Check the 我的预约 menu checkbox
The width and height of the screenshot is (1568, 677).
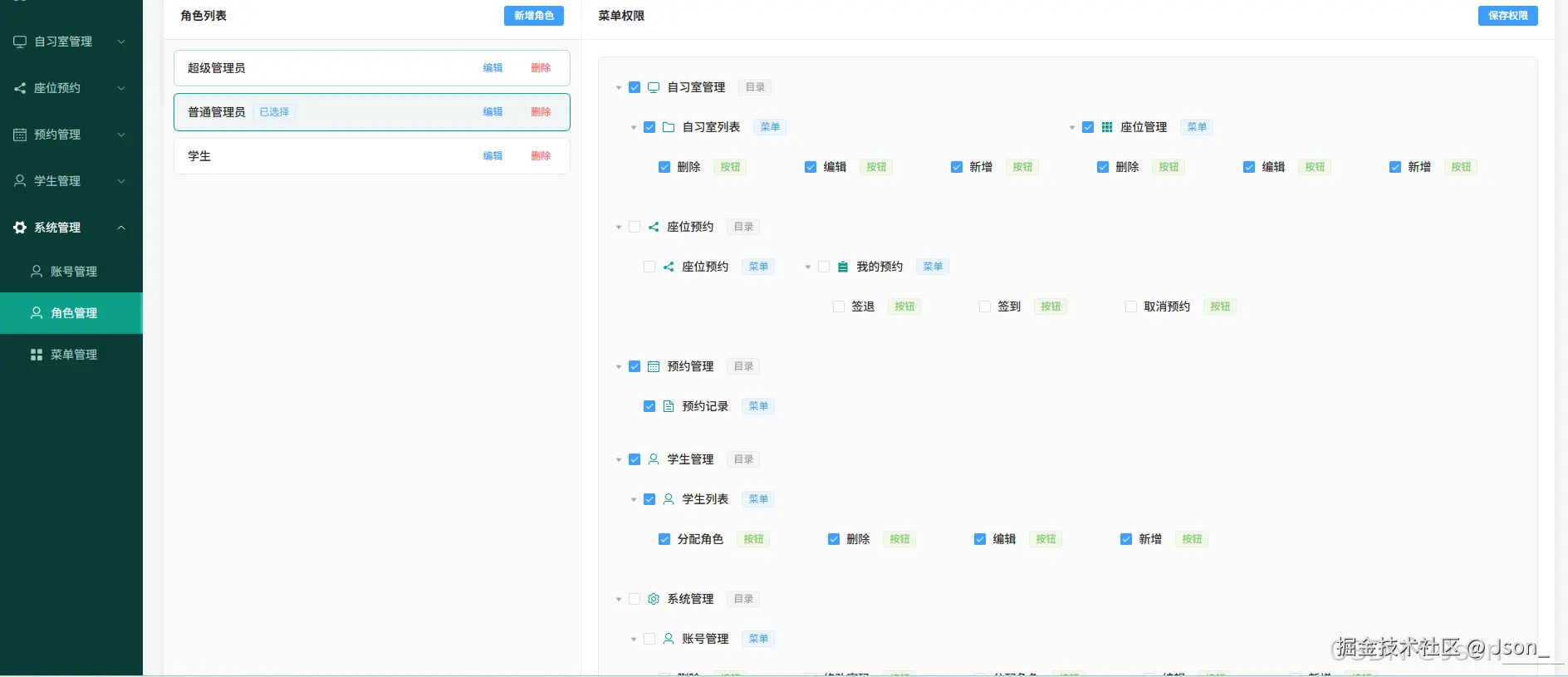pyautogui.click(x=824, y=267)
